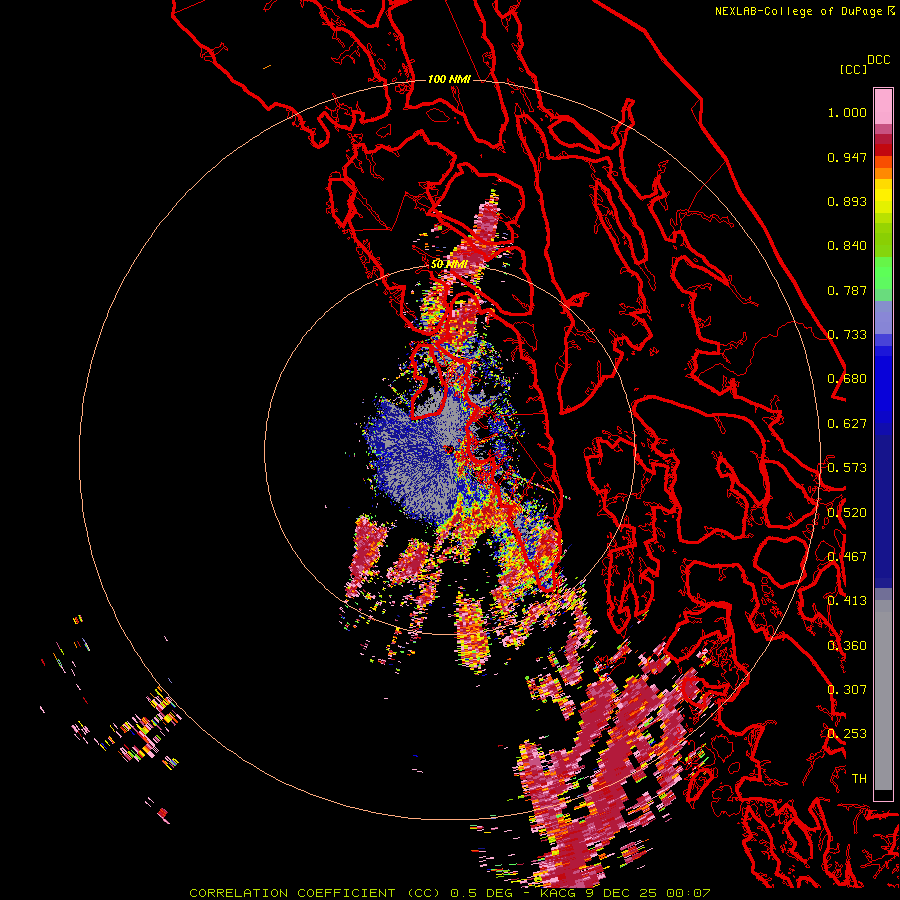
Task: Pick the light pink swatch beside 1.000
Action: click(x=883, y=107)
